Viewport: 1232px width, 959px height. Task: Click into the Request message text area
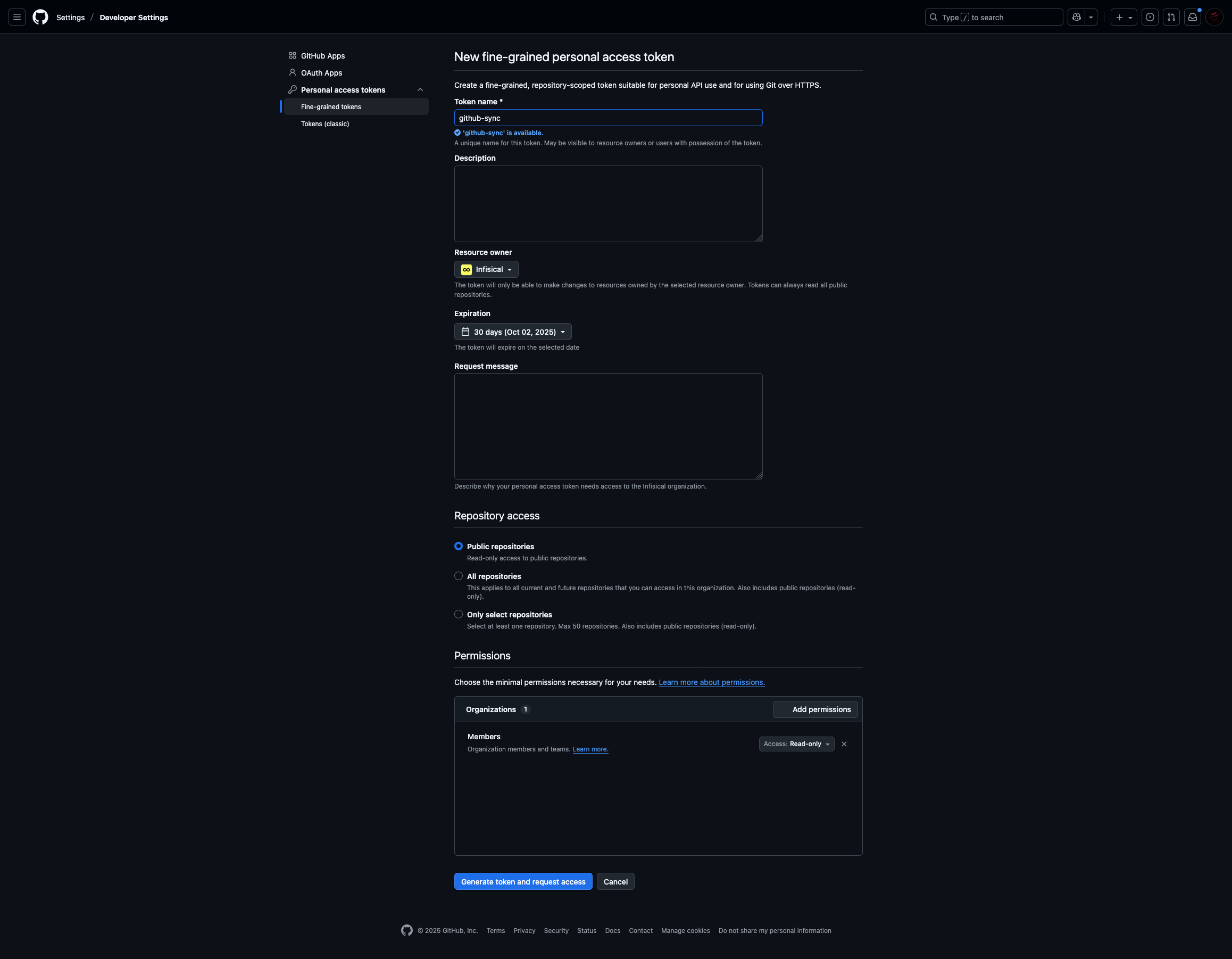pos(608,426)
